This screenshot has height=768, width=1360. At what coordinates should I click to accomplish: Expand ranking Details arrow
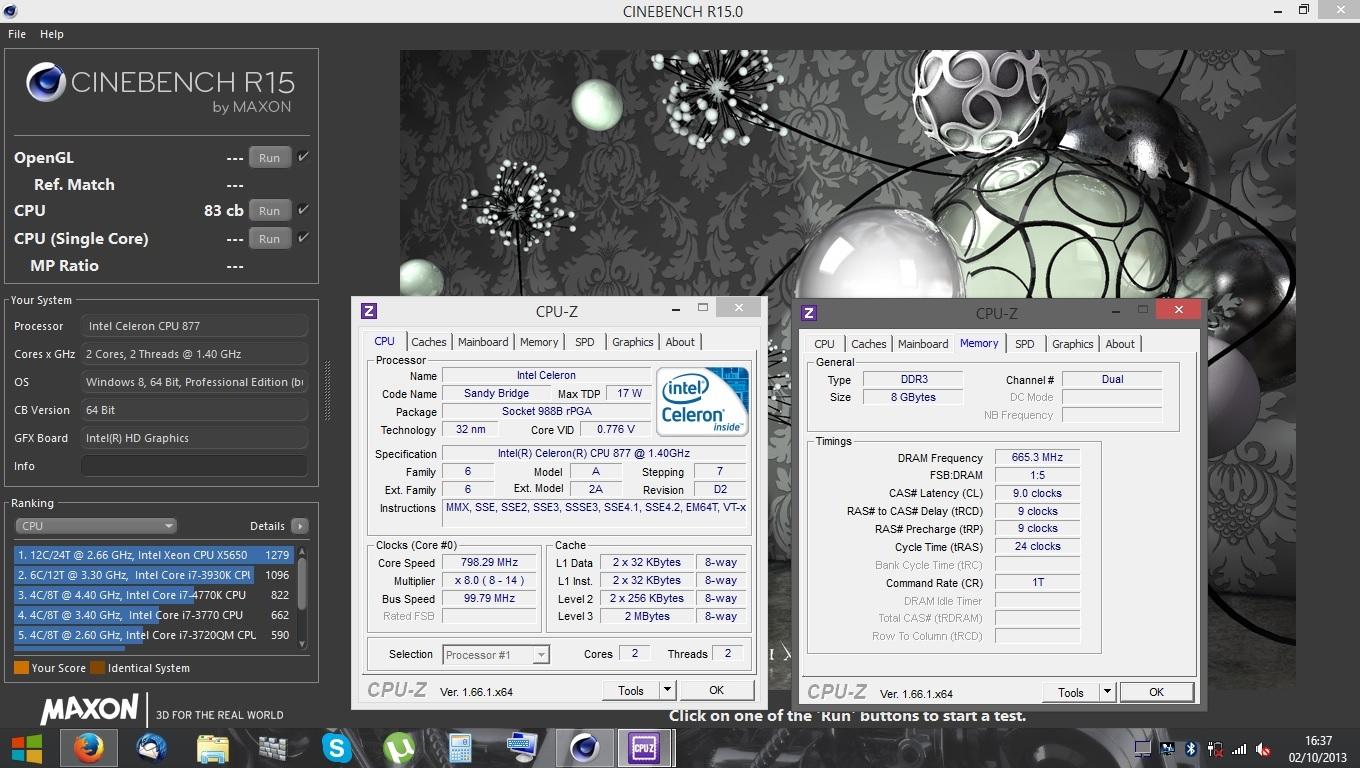[x=300, y=526]
